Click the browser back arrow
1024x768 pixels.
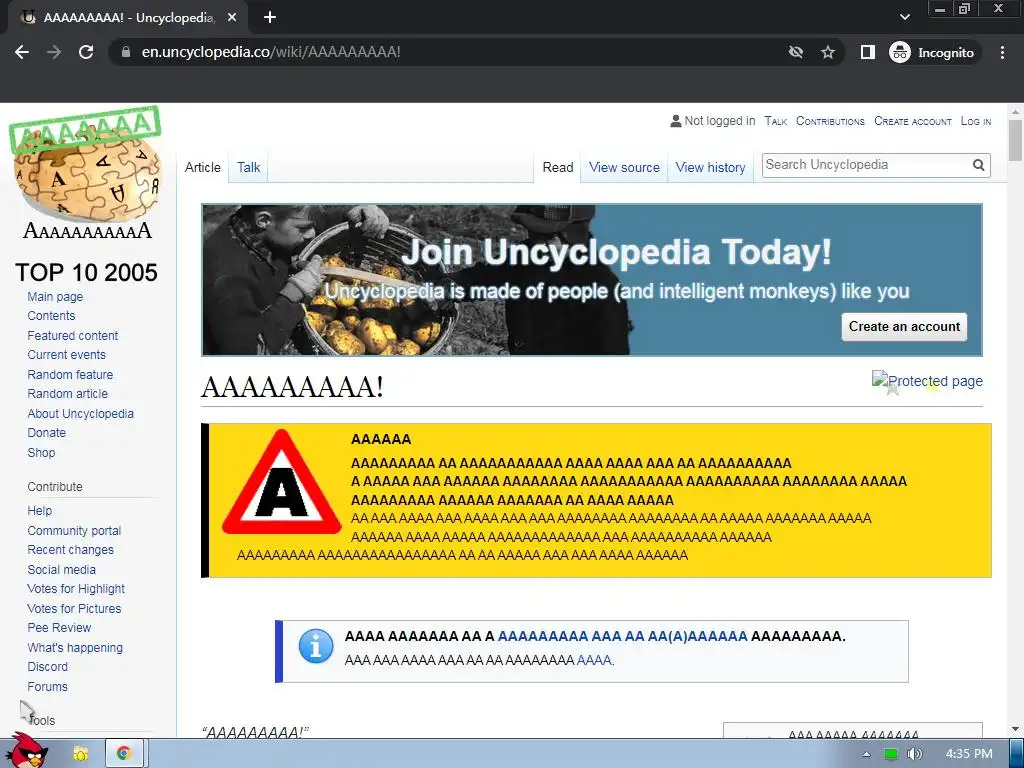click(22, 52)
